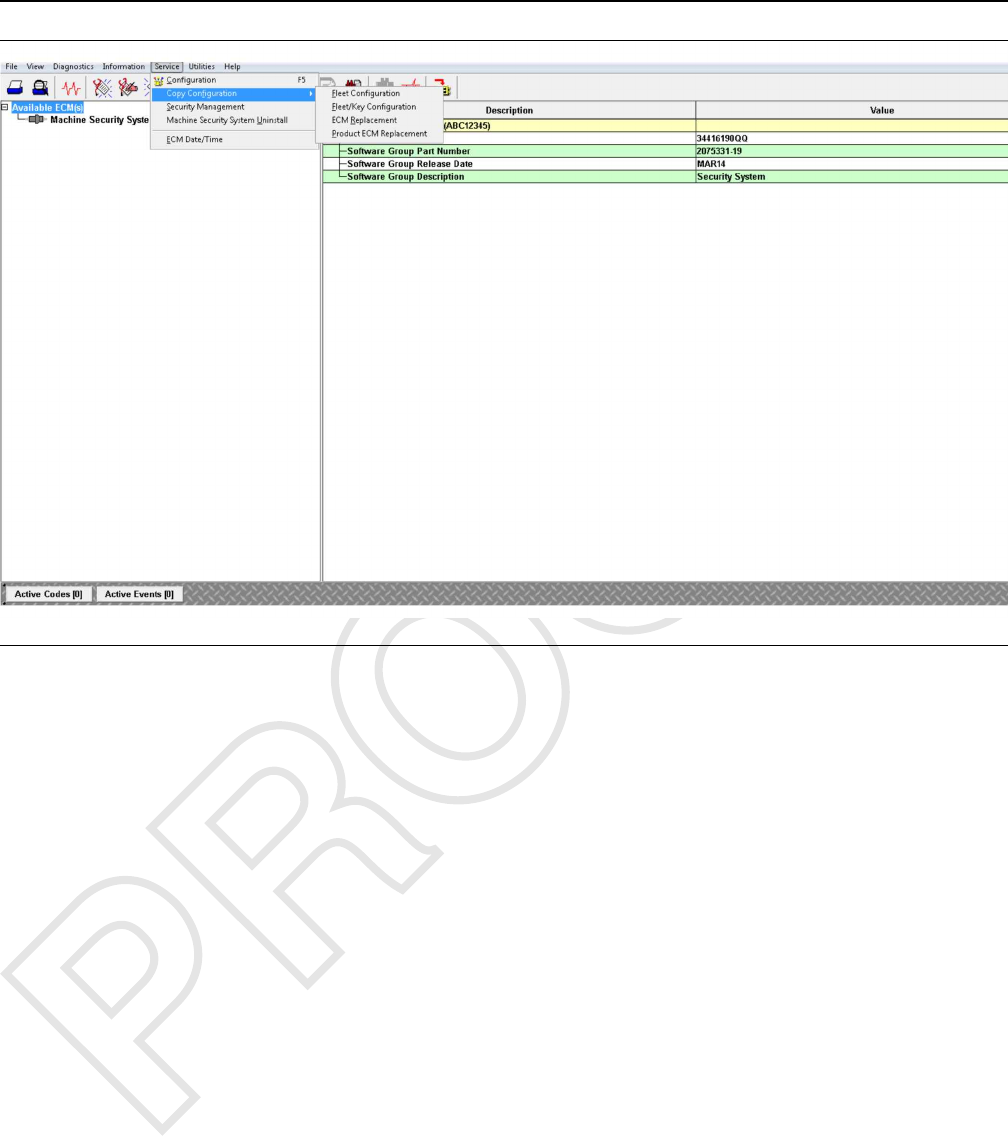This screenshot has height=1136, width=1008.
Task: Open the Diagnostics menu
Action: [x=73, y=67]
